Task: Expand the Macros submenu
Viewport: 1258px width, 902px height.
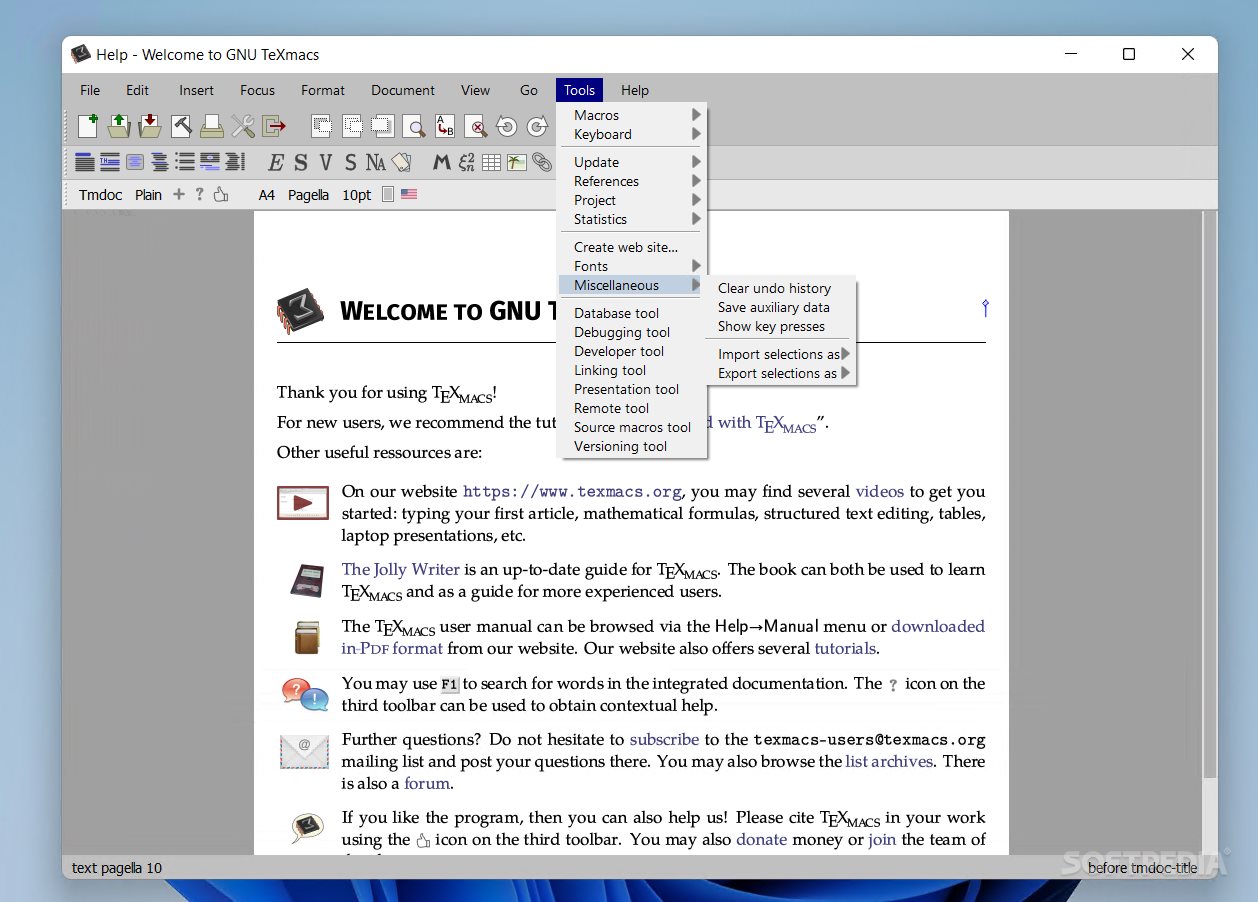Action: tap(632, 115)
